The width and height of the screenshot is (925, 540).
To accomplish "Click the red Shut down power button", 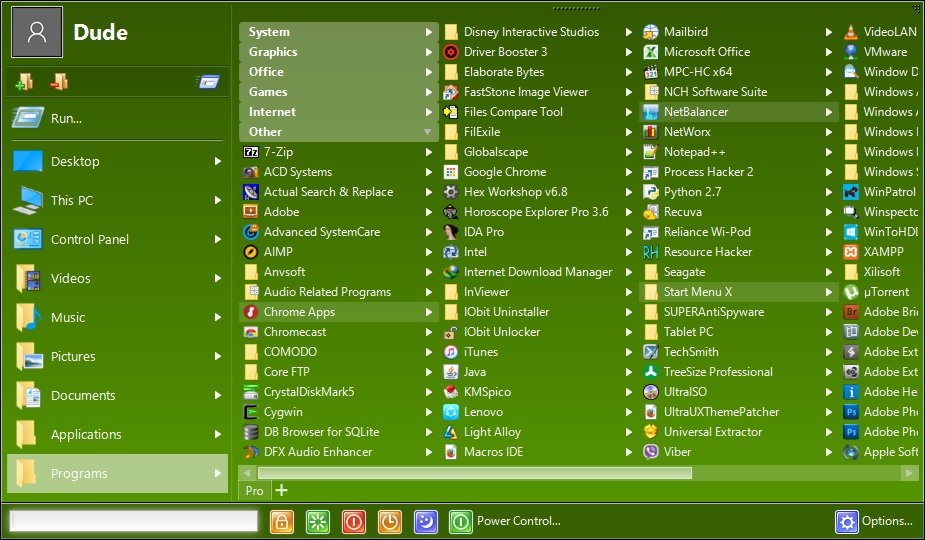I will click(353, 522).
